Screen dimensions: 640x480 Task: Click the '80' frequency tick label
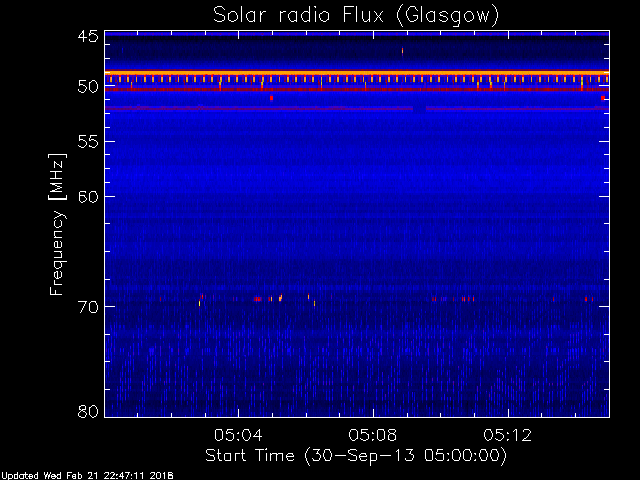(x=88, y=411)
